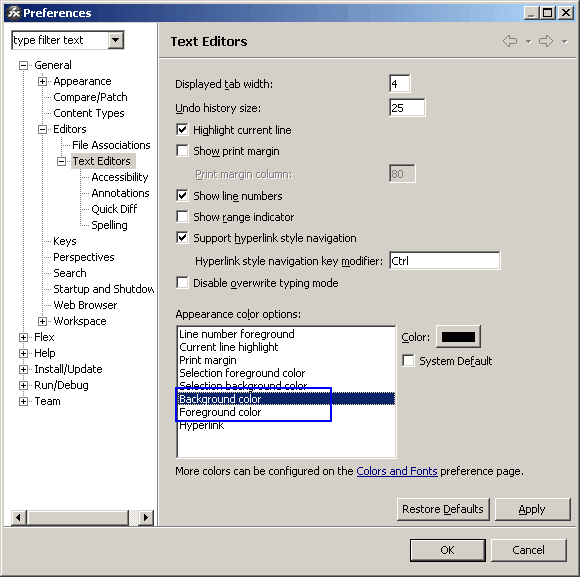The height and width of the screenshot is (577, 580).
Task: Click the Undo history size field
Action: (407, 108)
